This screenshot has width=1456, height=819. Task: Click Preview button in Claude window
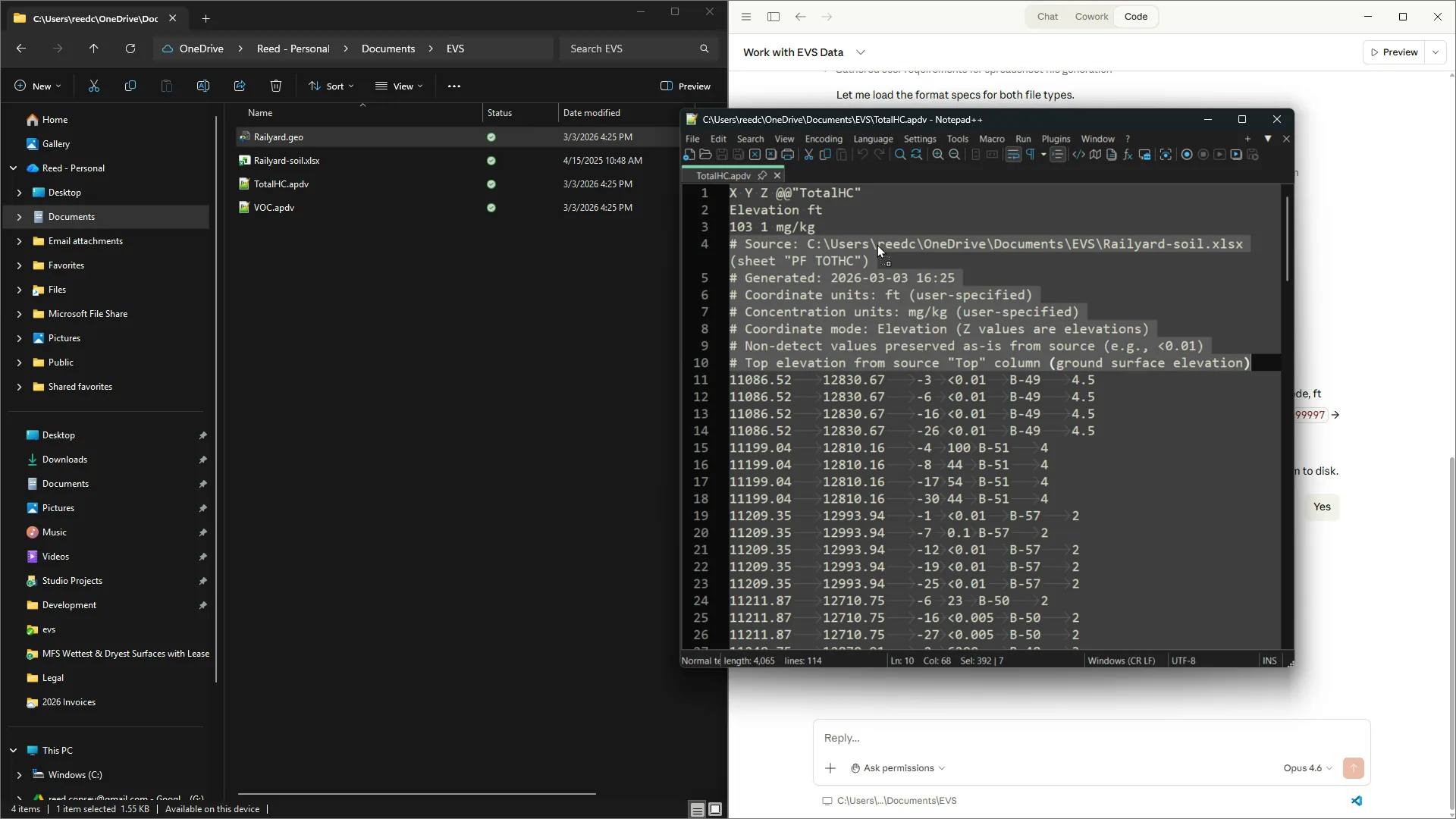pos(1394,52)
